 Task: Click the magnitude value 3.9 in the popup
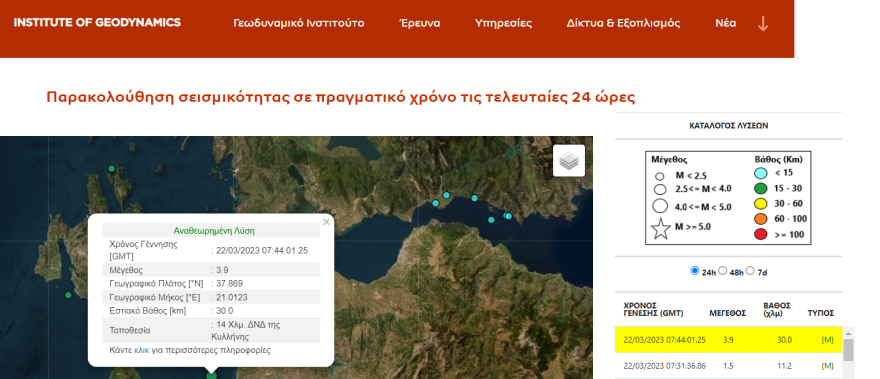[x=222, y=270]
